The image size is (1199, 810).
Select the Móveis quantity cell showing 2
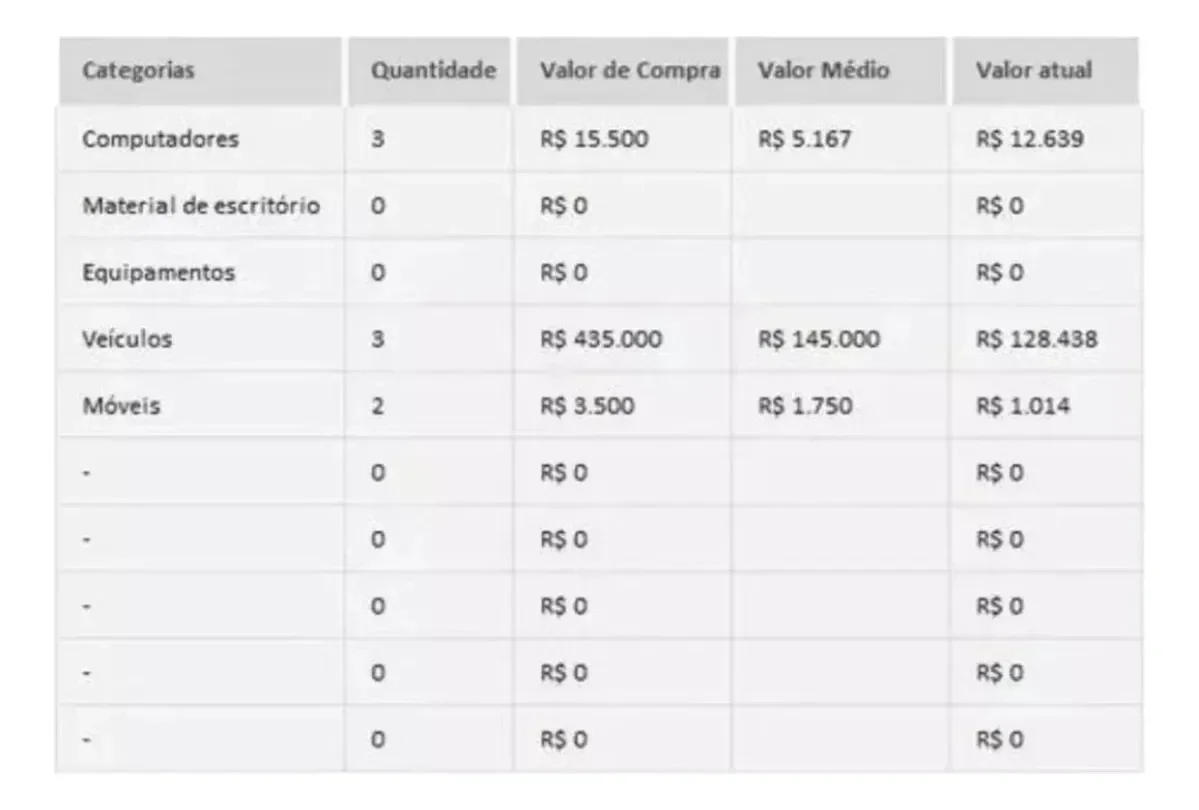(430, 405)
